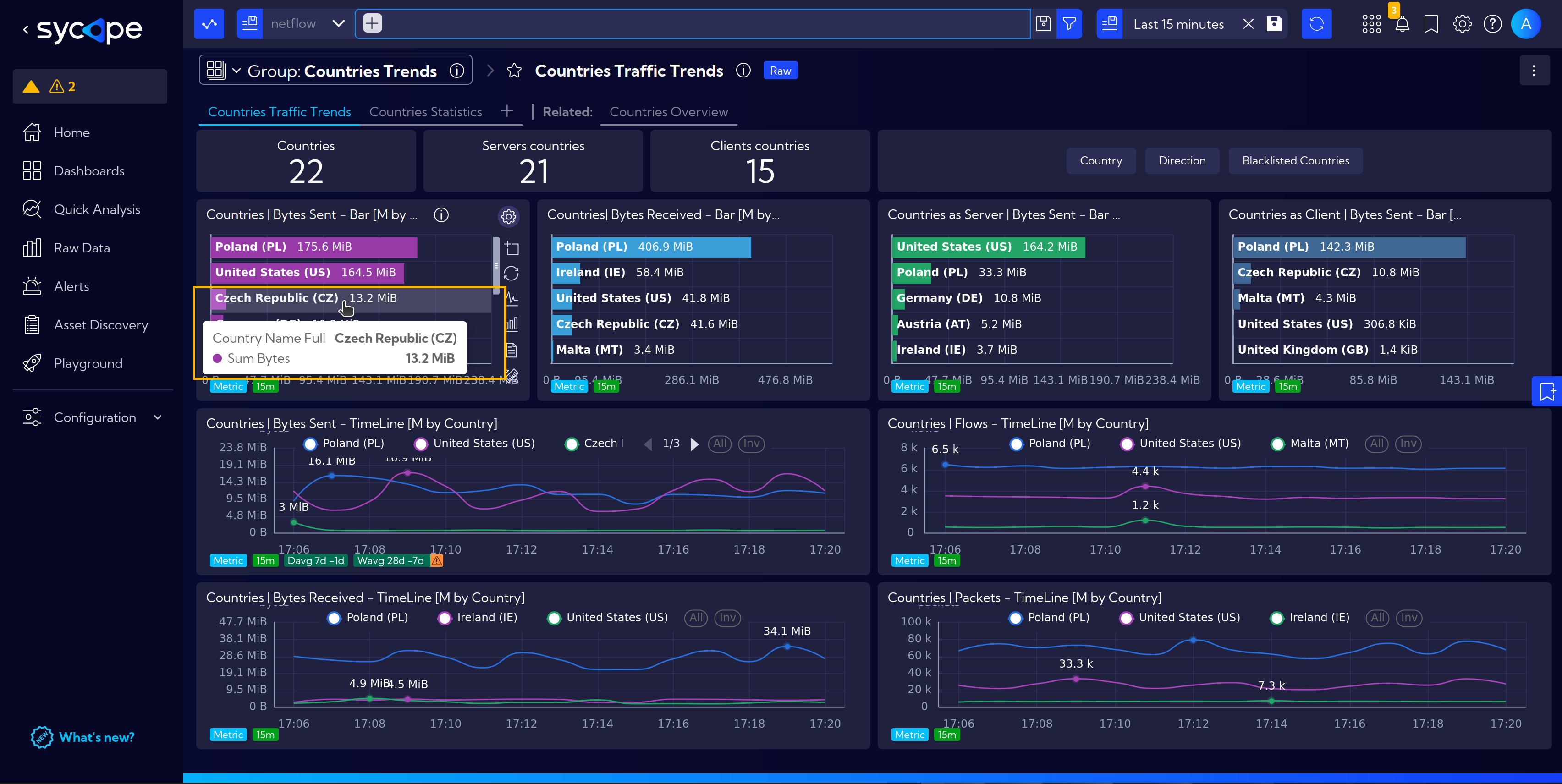Open the analytics graph button in top bar

209,24
